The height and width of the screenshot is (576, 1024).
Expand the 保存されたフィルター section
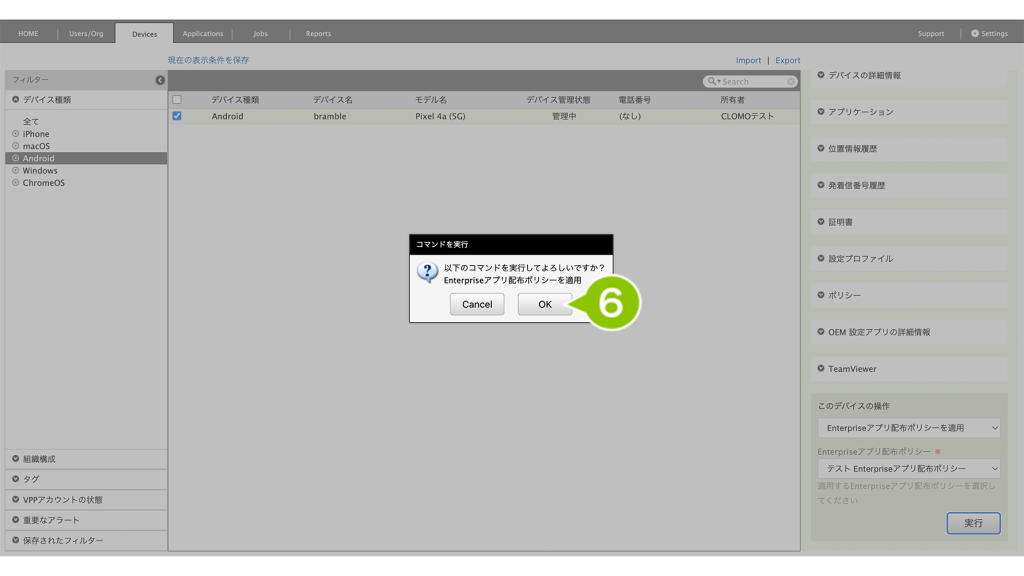click(86, 541)
